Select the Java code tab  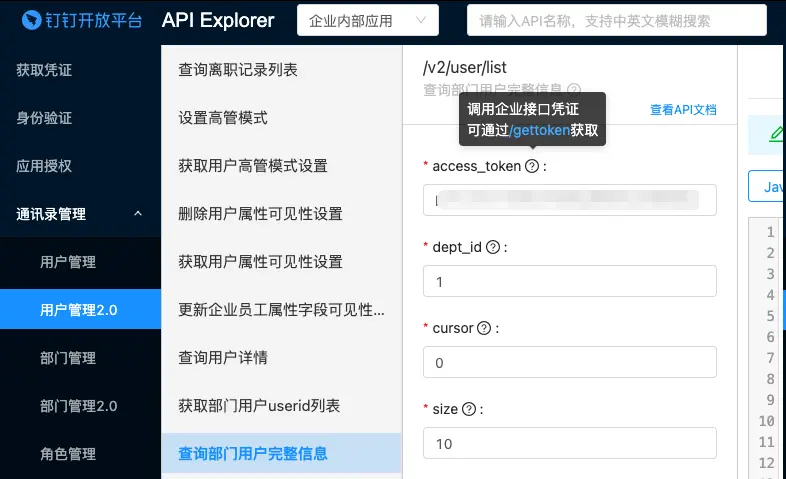pyautogui.click(x=767, y=187)
